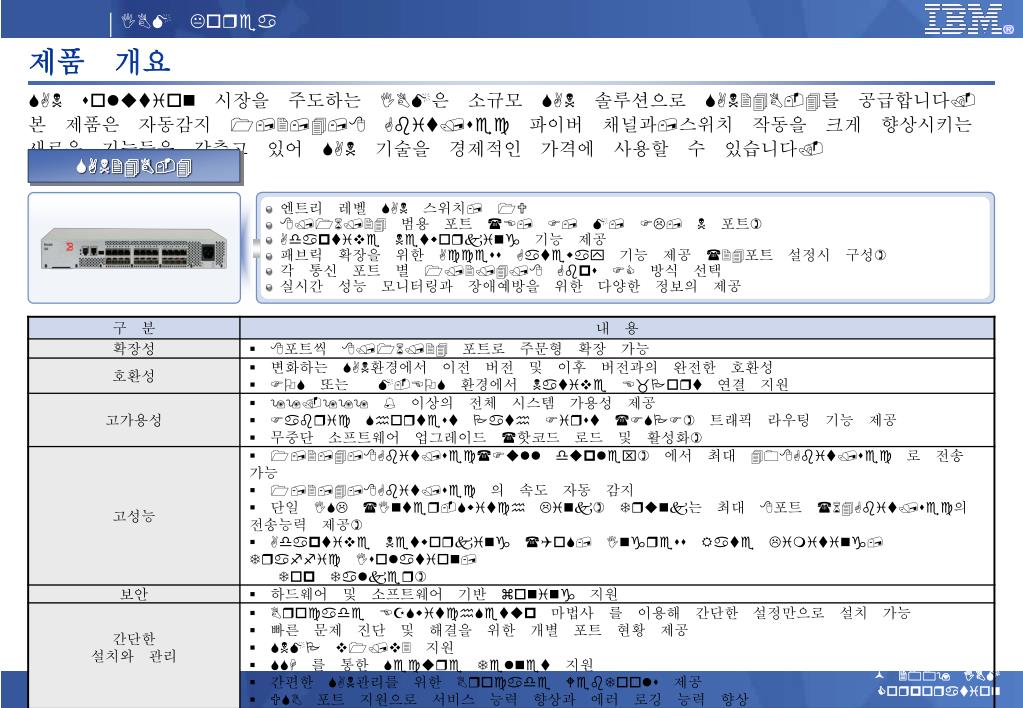Click the '호환성' row label
The height and width of the screenshot is (708, 1023).
[134, 376]
